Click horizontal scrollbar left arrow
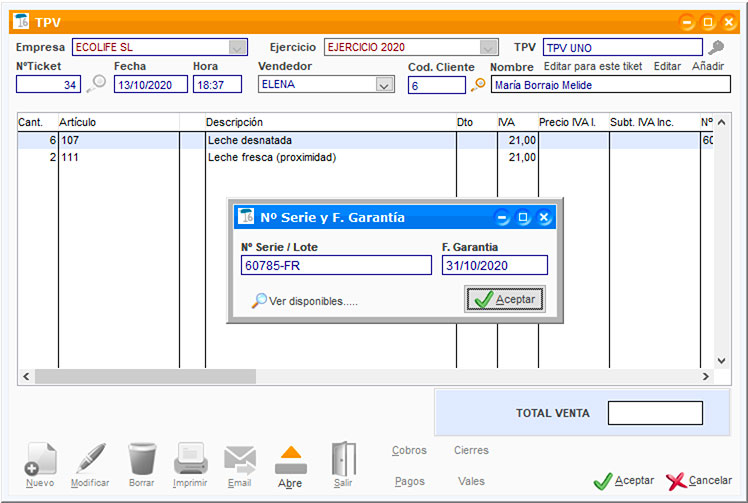This screenshot has width=748, height=503. click(x=26, y=377)
